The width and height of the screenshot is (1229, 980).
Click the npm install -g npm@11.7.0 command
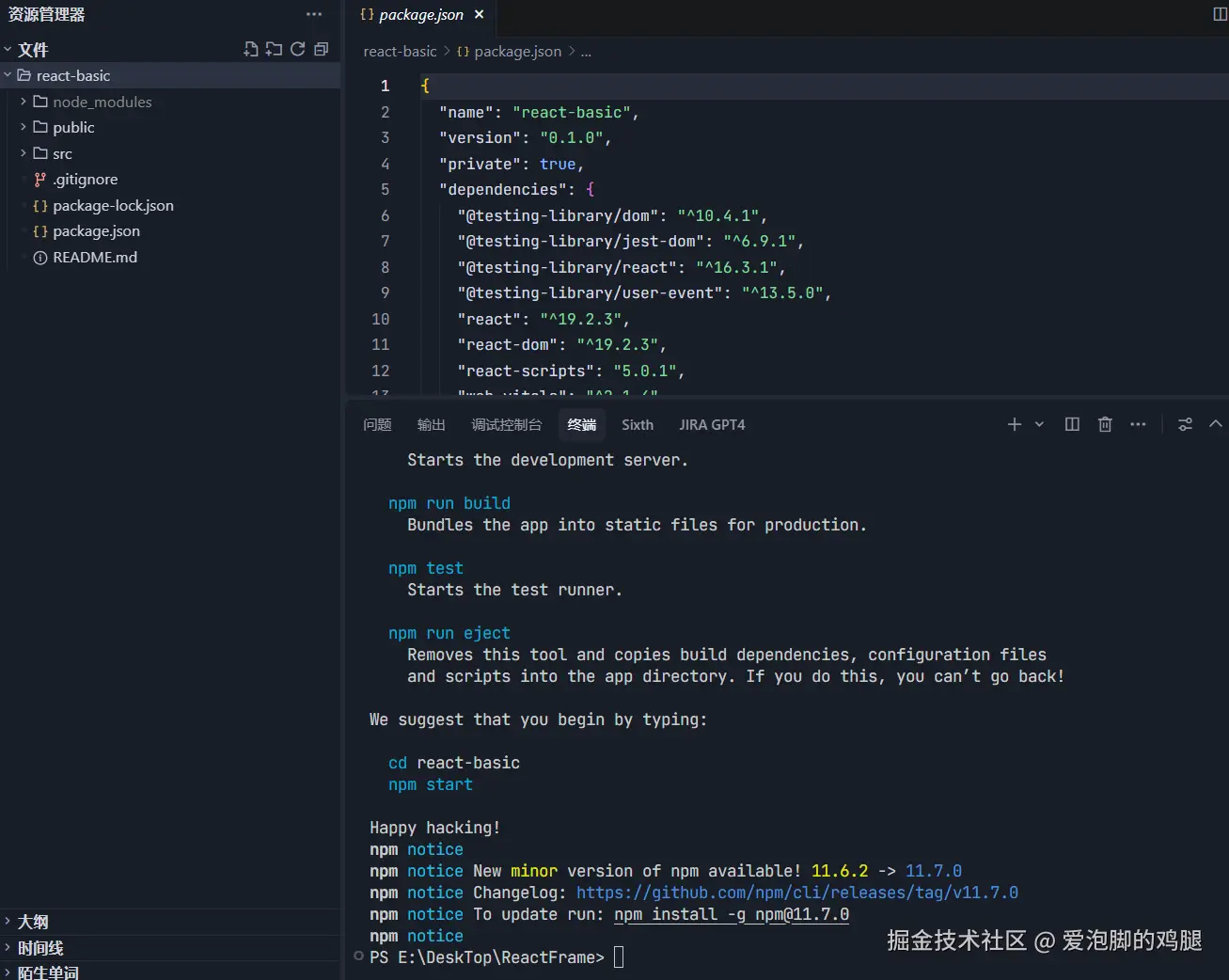click(732, 914)
